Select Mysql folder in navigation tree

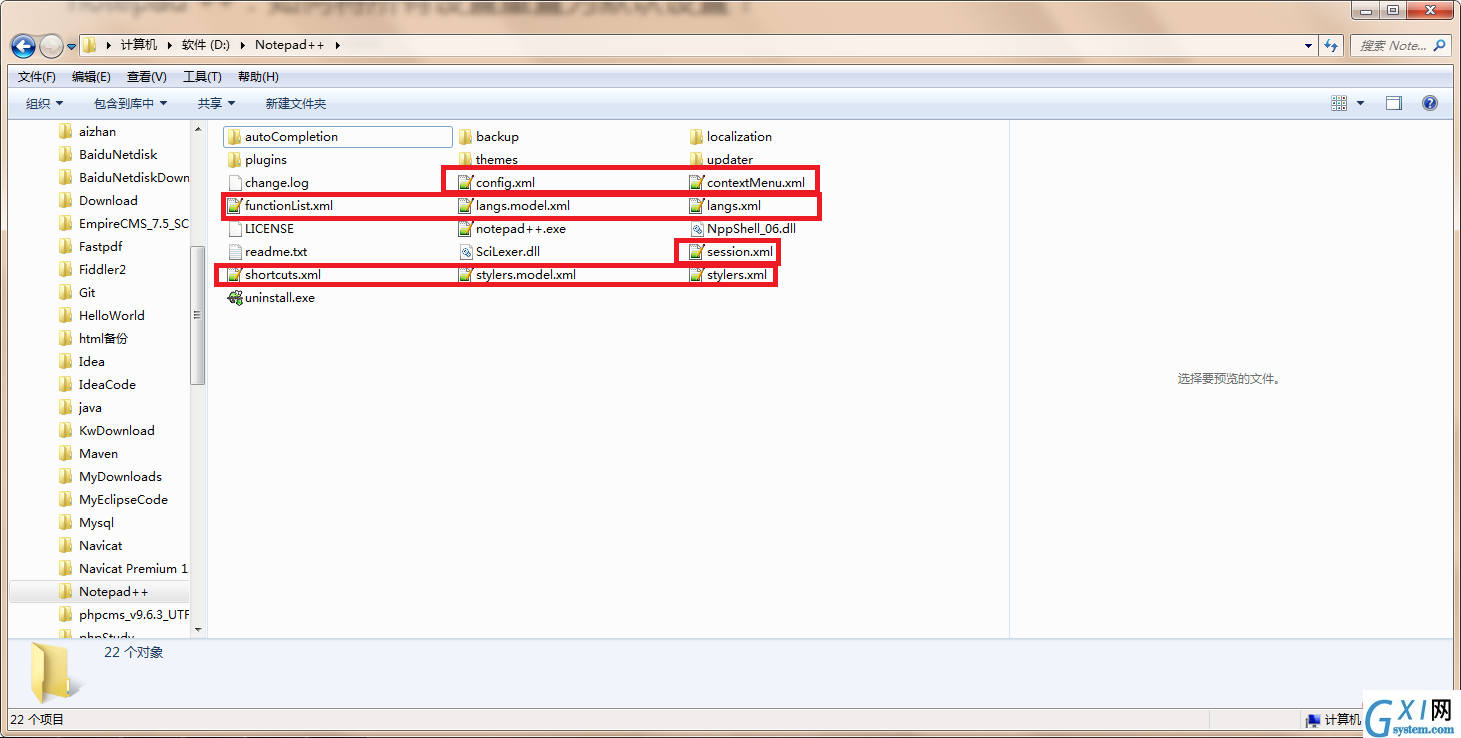click(96, 522)
